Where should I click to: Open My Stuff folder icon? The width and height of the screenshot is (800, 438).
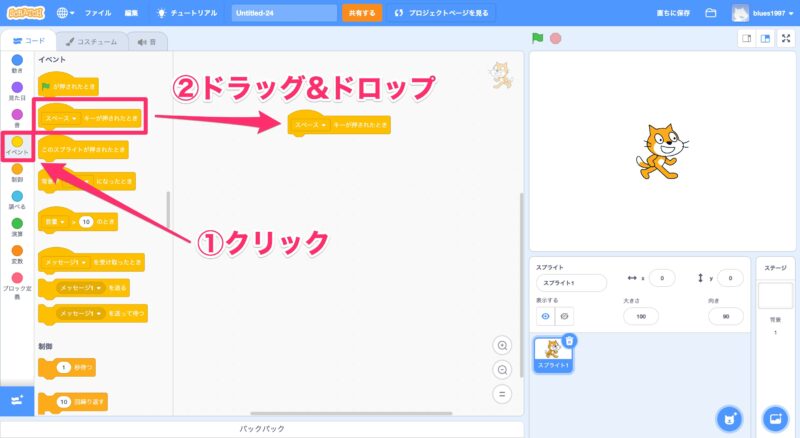pyautogui.click(x=711, y=13)
